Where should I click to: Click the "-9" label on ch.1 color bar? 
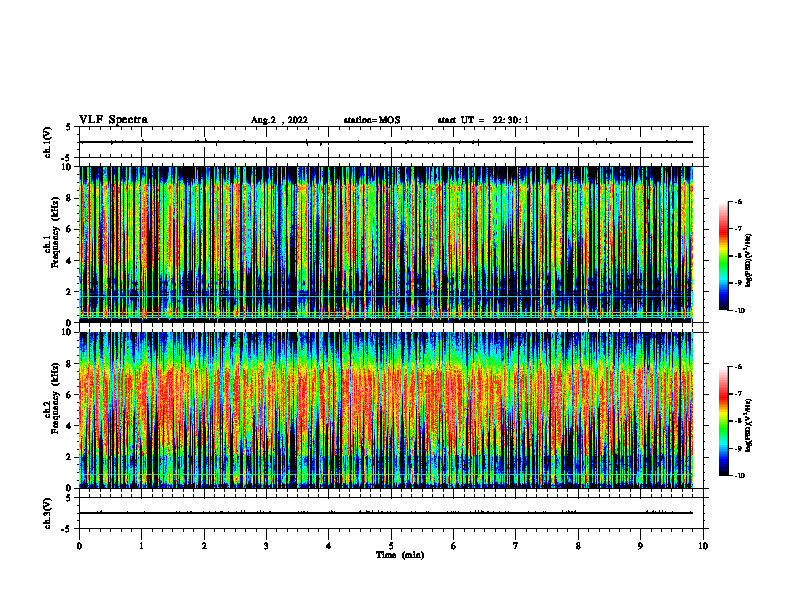tap(738, 283)
